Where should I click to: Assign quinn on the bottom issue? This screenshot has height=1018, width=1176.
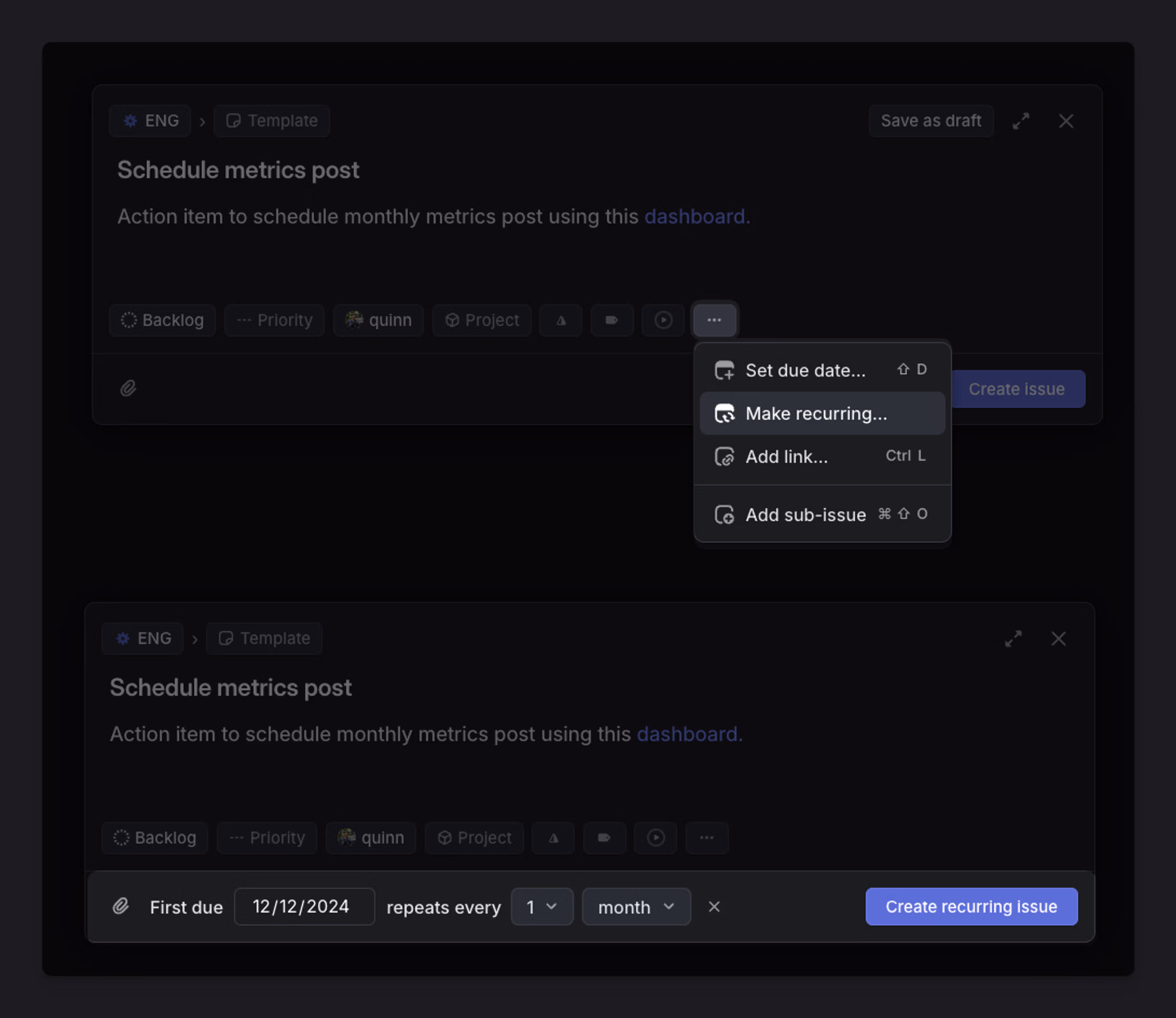point(370,838)
